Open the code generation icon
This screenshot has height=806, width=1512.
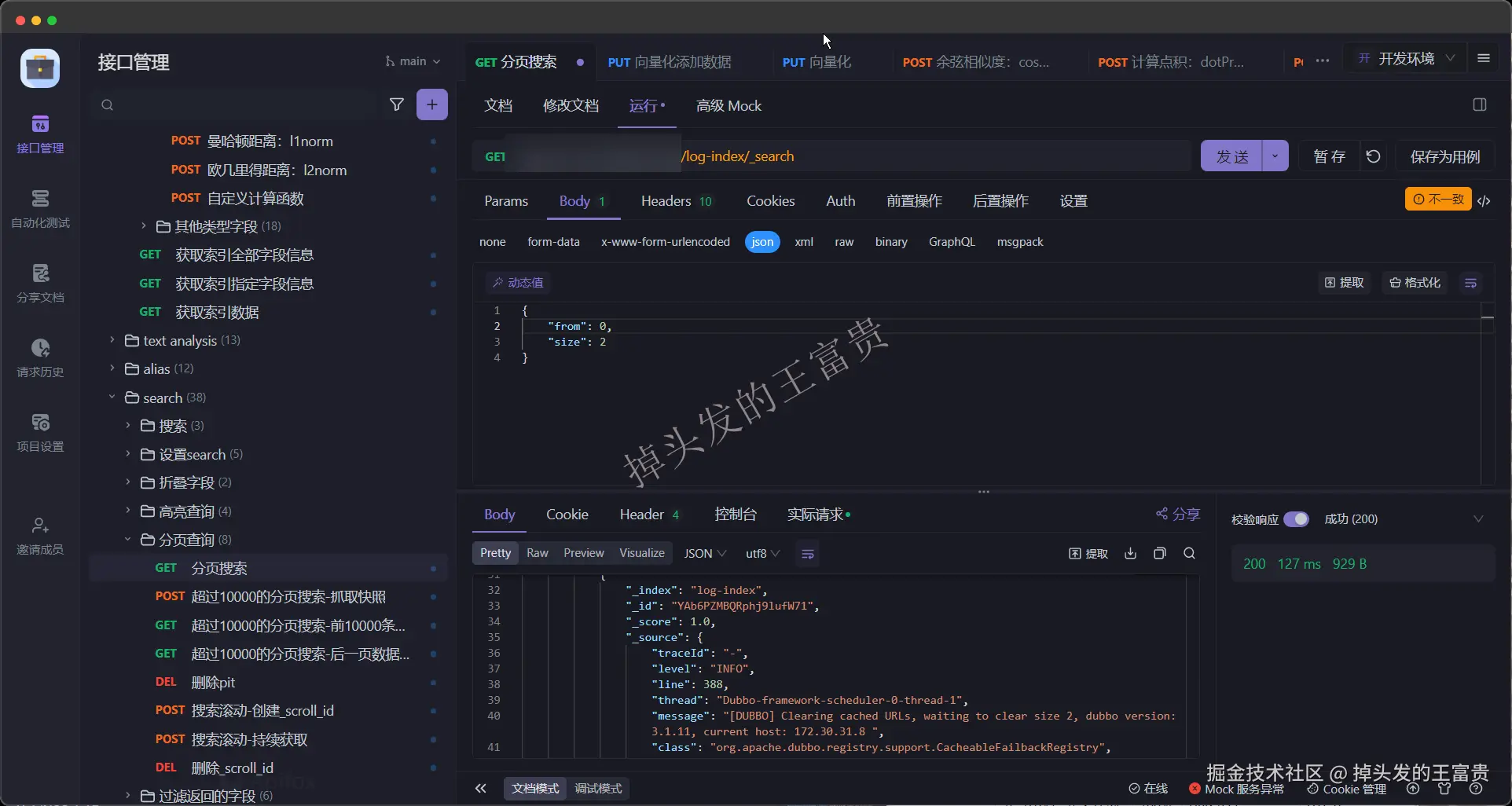pos(1484,200)
